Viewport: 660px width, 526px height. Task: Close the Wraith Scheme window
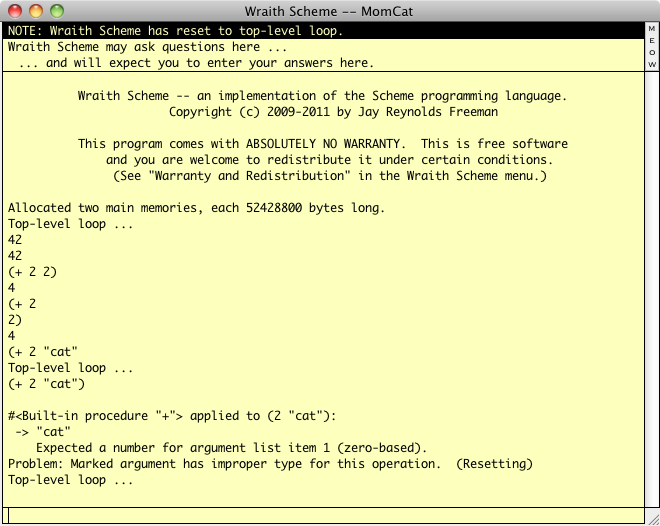coord(16,11)
